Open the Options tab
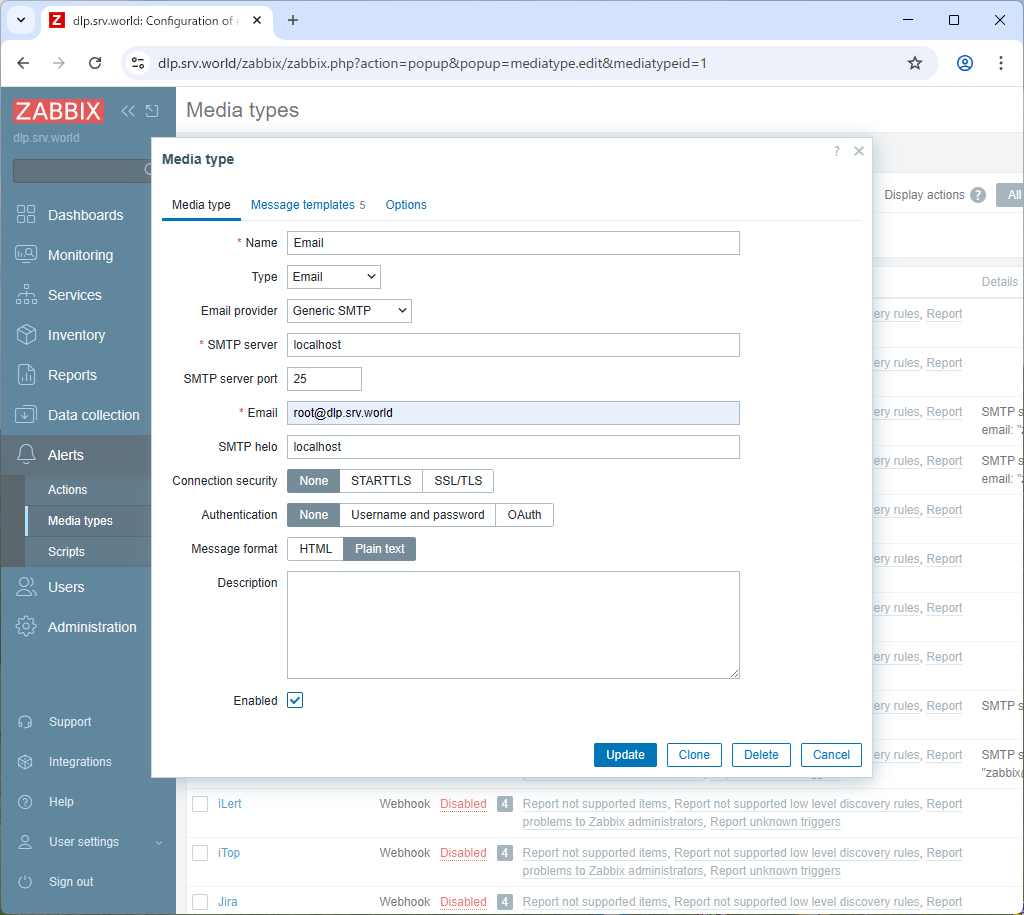1024x915 pixels. pos(406,205)
